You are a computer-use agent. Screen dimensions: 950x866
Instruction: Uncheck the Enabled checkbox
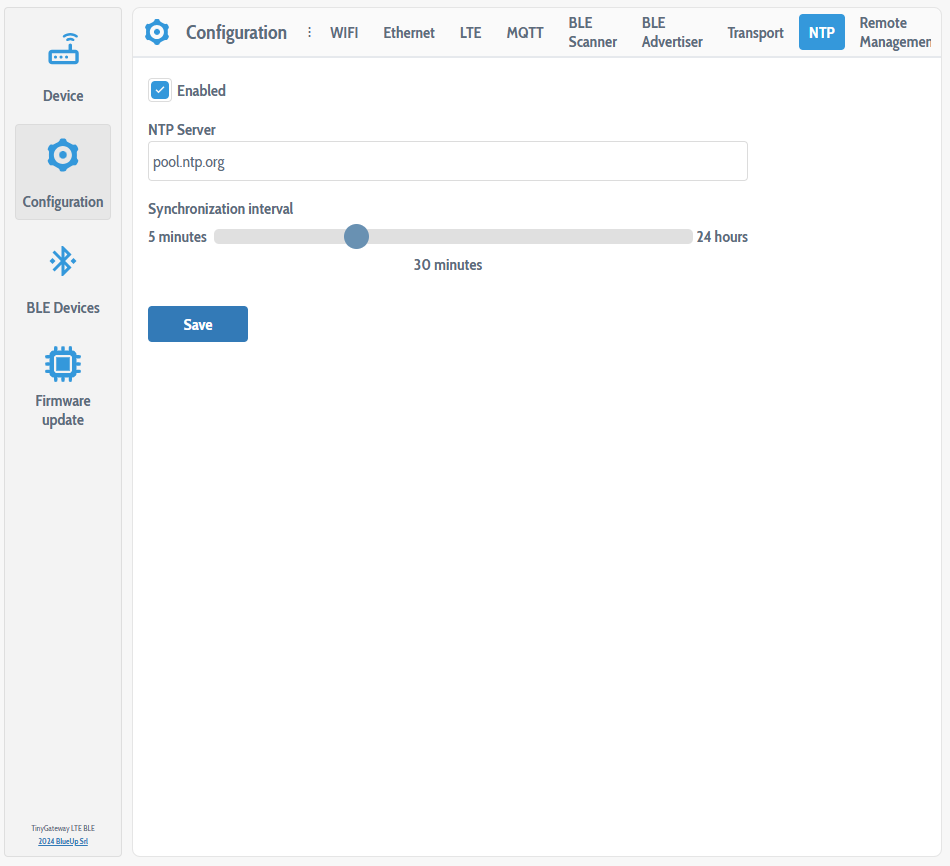point(160,90)
